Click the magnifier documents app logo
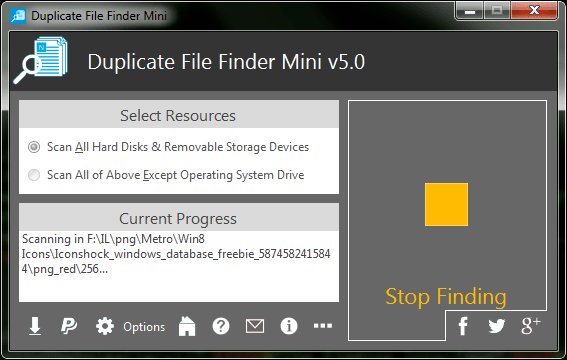 pos(41,60)
